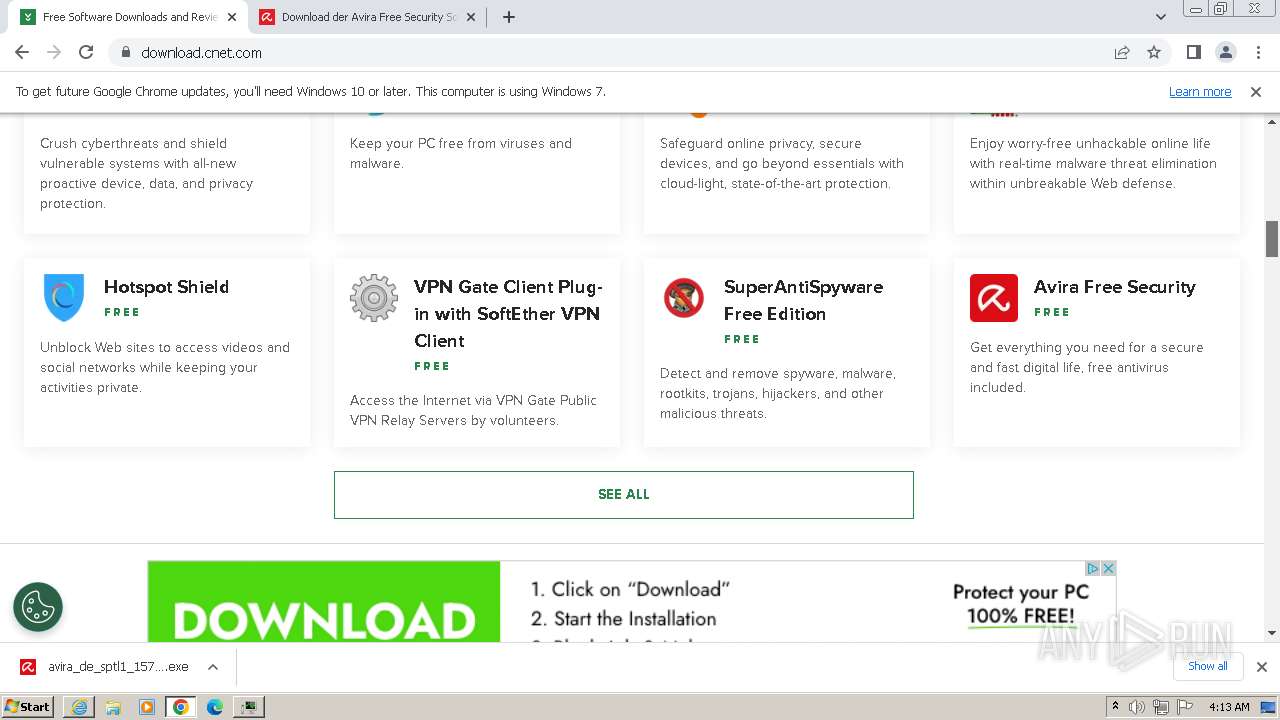The height and width of the screenshot is (720, 1280).
Task: Open Internet Explorer from the taskbar
Action: point(79,707)
